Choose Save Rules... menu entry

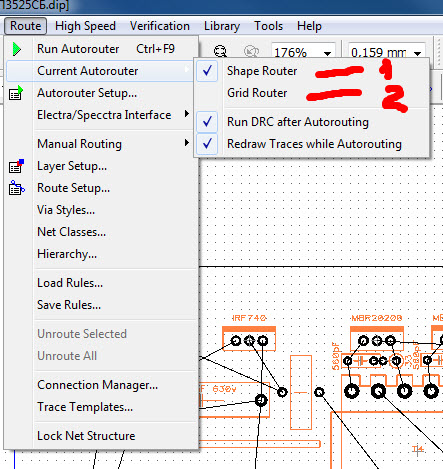pos(100,305)
